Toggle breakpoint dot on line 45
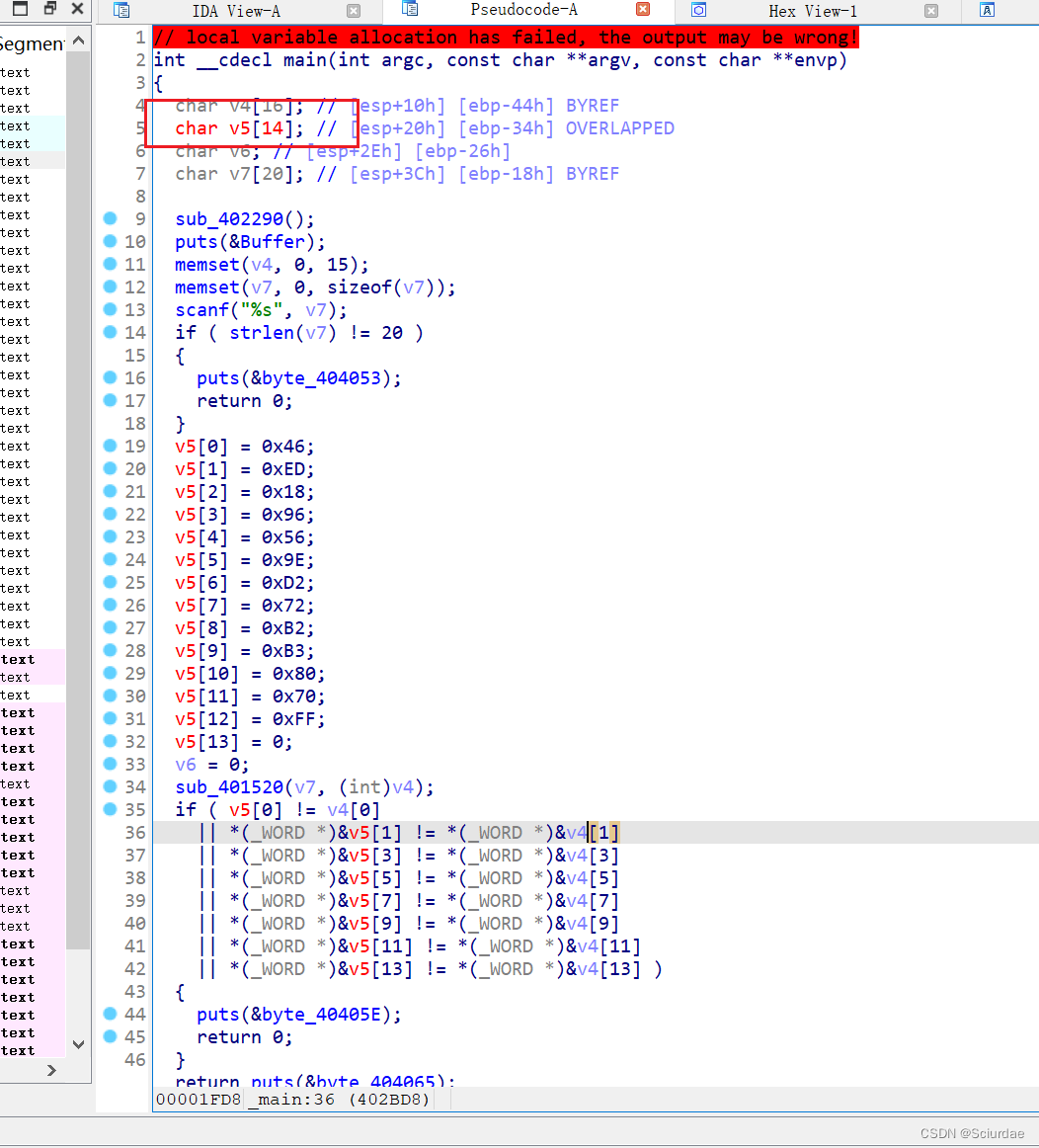Screen dimensions: 1039x1148 tap(111, 1036)
